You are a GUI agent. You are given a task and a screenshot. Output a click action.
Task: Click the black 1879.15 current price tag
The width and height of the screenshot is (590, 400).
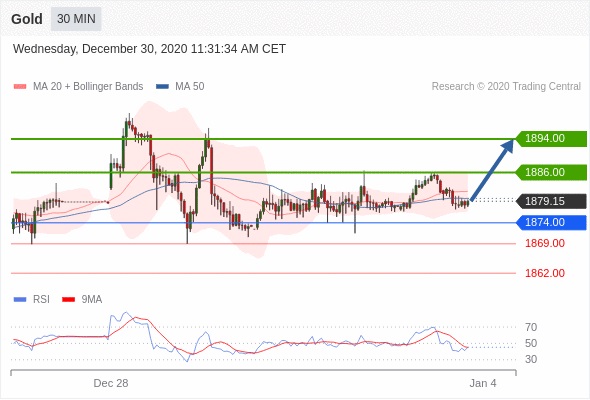551,201
